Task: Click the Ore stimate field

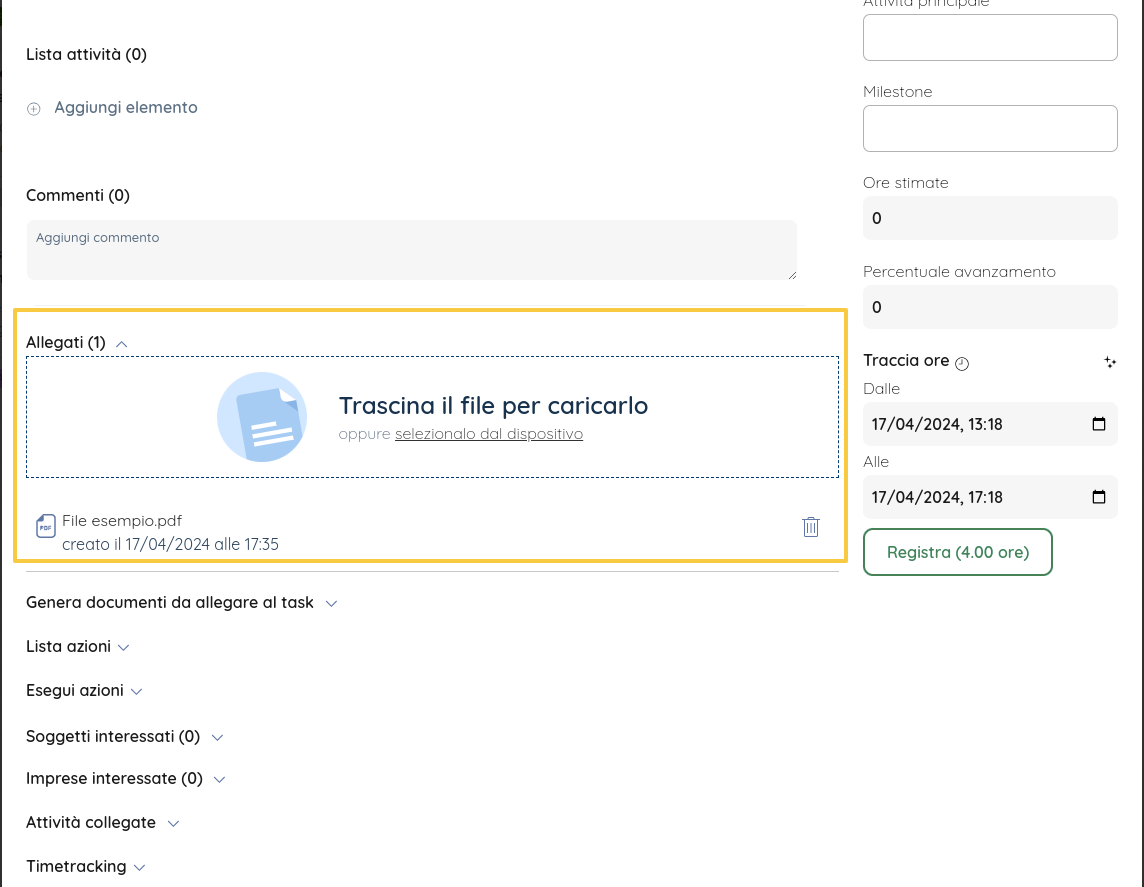Action: coord(989,218)
